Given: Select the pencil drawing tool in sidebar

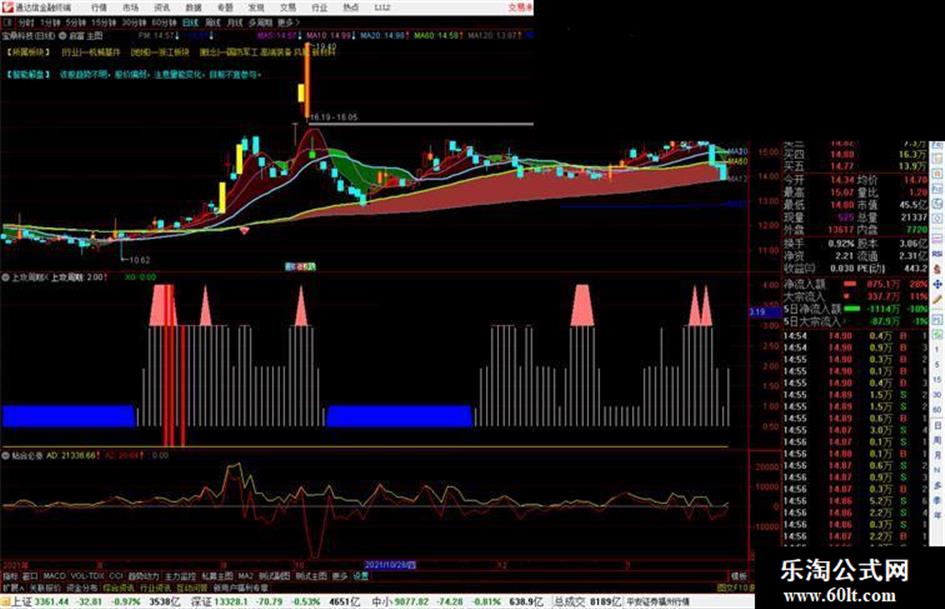Looking at the screenshot, I should coord(937,300).
